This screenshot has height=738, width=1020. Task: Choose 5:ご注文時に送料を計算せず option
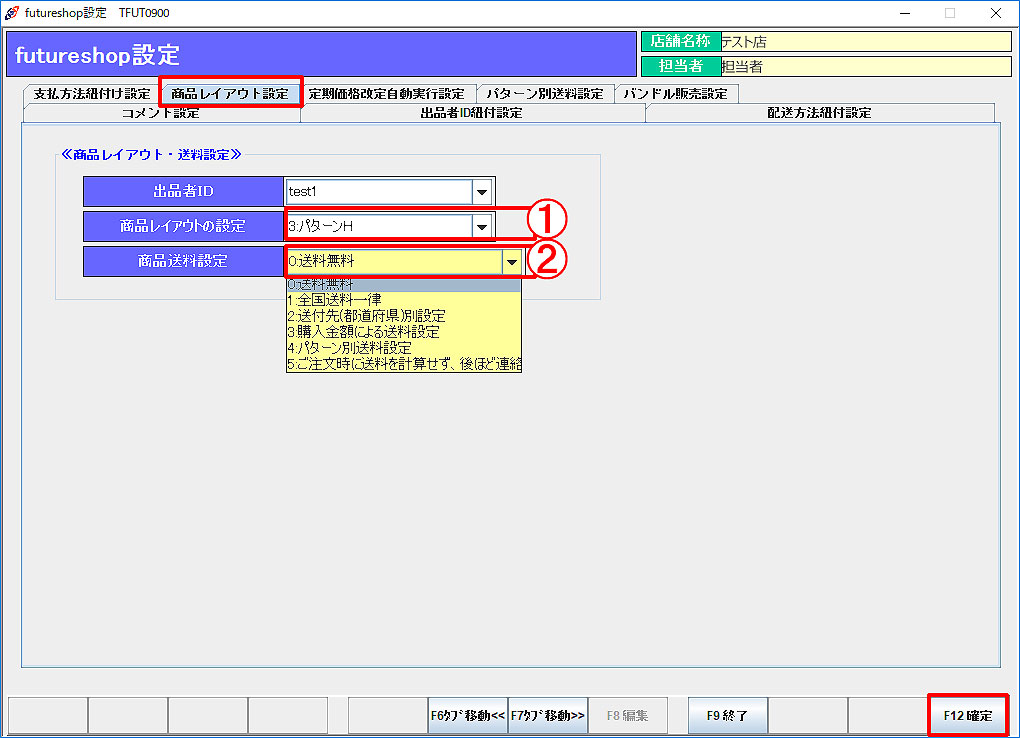[403, 364]
